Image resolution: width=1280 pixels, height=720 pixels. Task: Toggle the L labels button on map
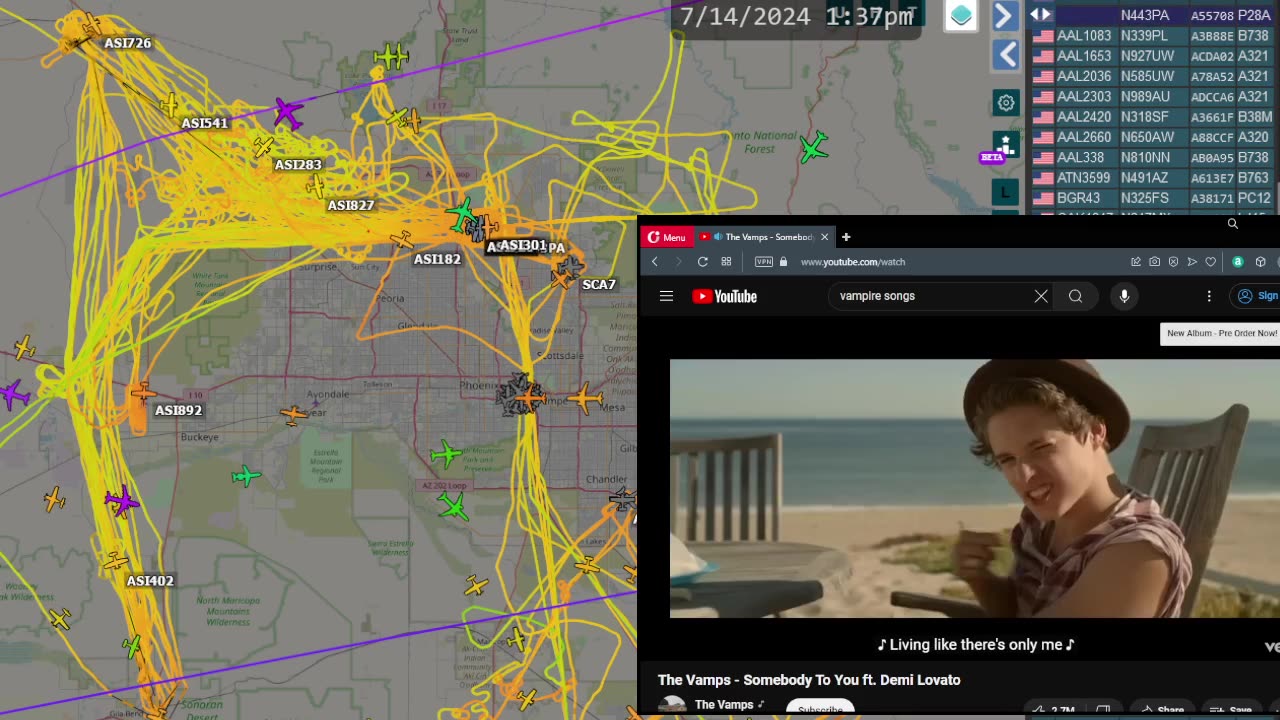1005,191
